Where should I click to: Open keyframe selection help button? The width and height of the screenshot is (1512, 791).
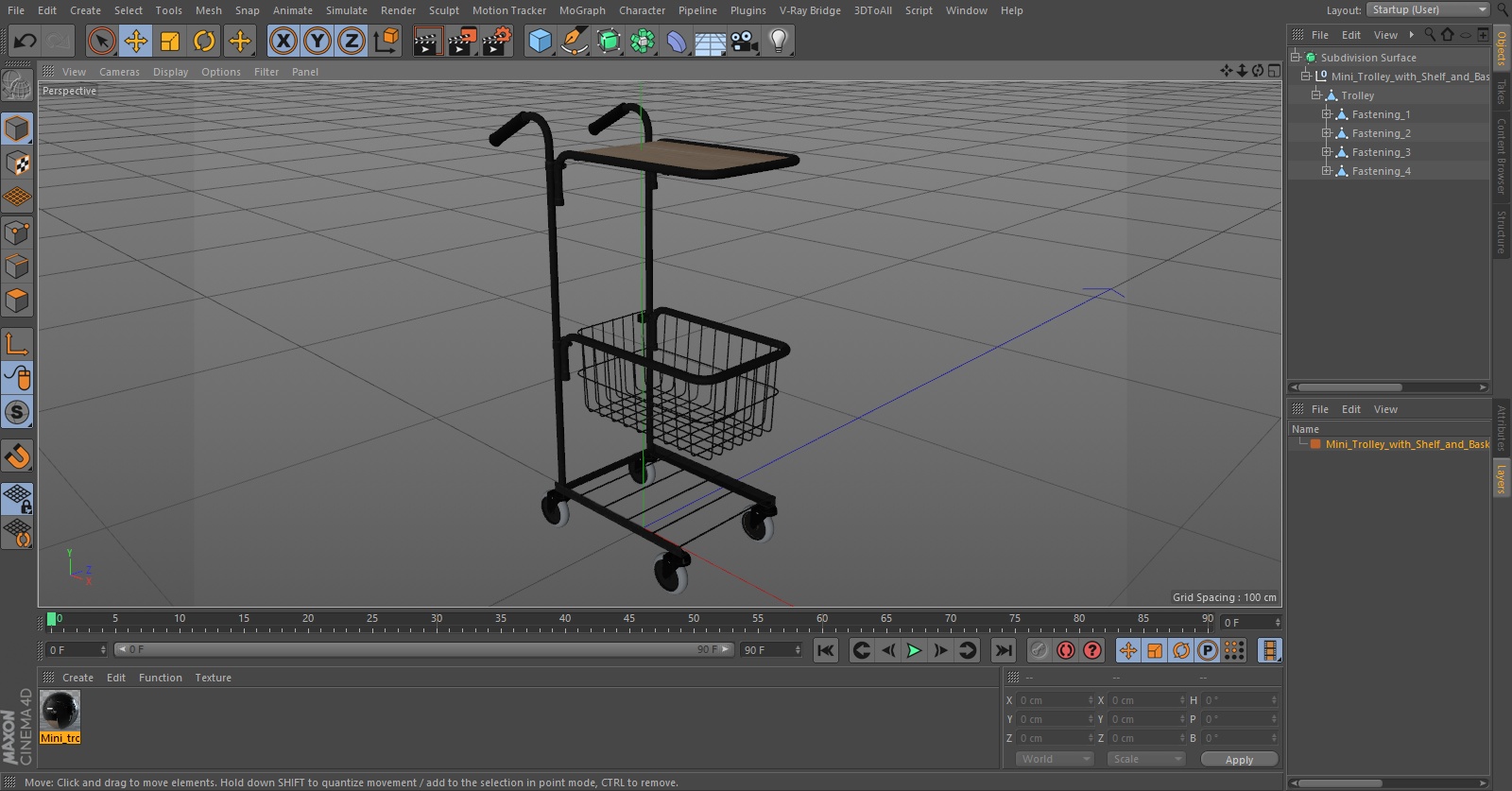pos(1092,650)
